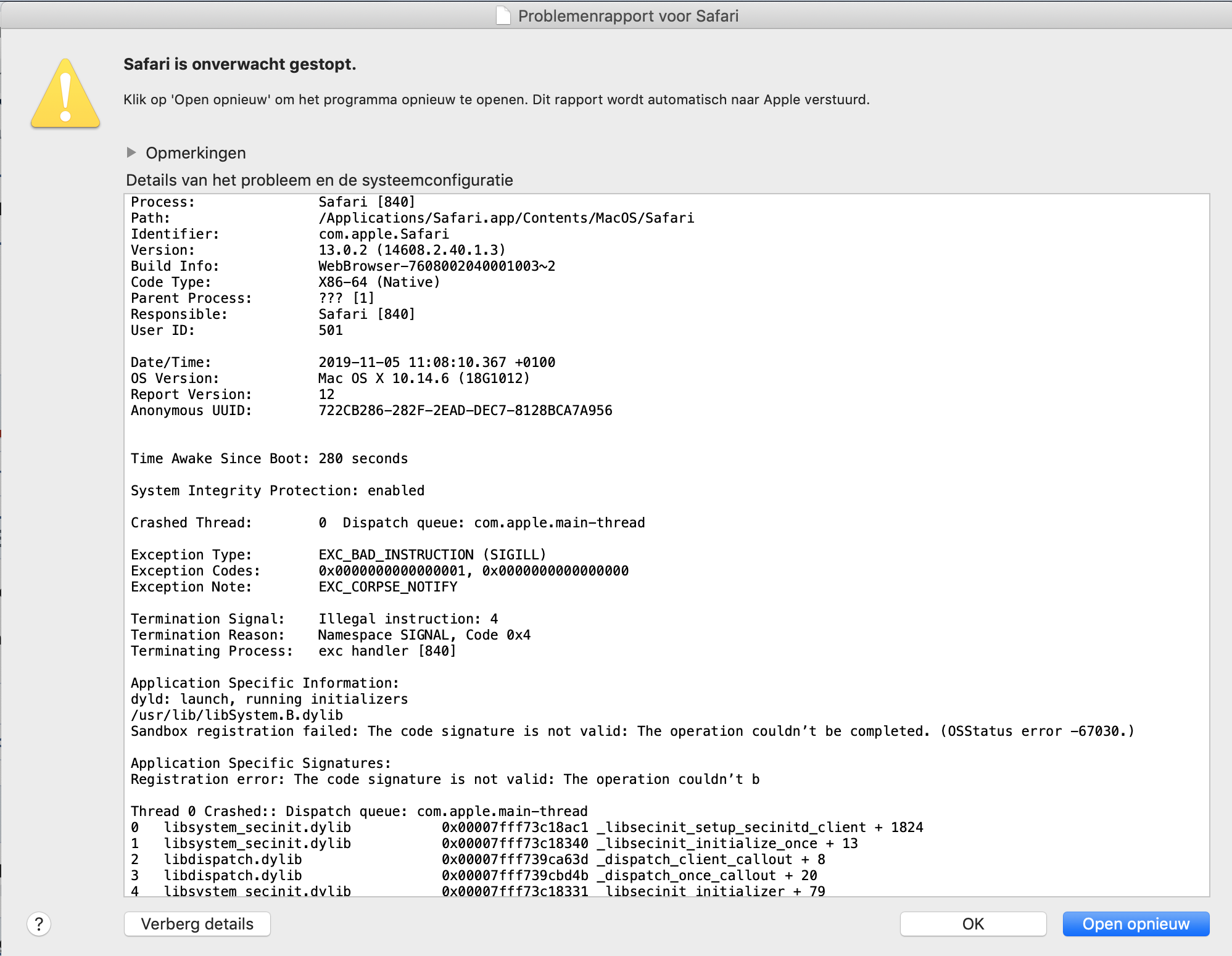Image resolution: width=1232 pixels, height=956 pixels.
Task: Click the 'User ID: 501' line
Action: (x=236, y=330)
